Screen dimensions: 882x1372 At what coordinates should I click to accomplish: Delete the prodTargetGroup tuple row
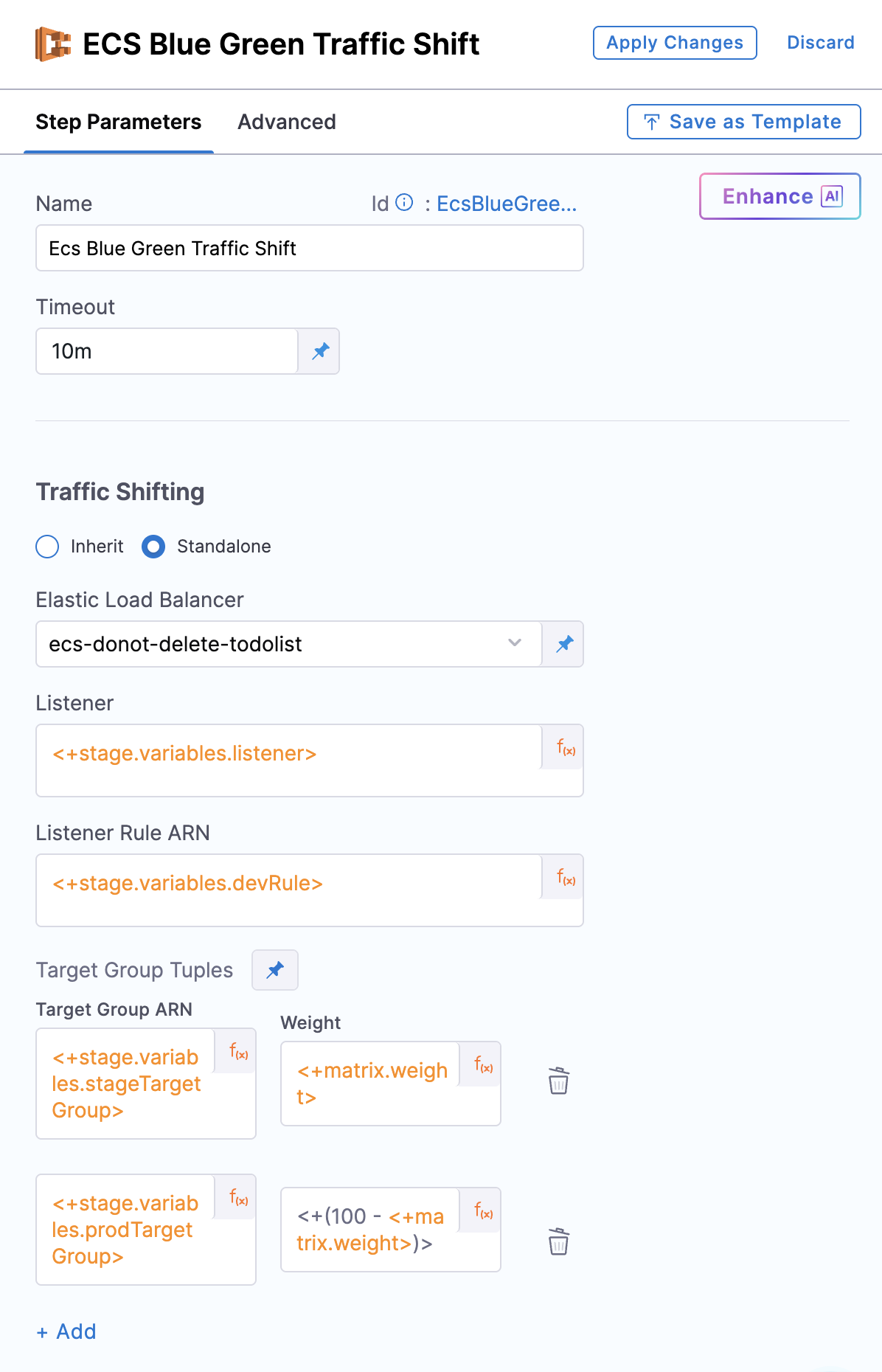point(558,1241)
